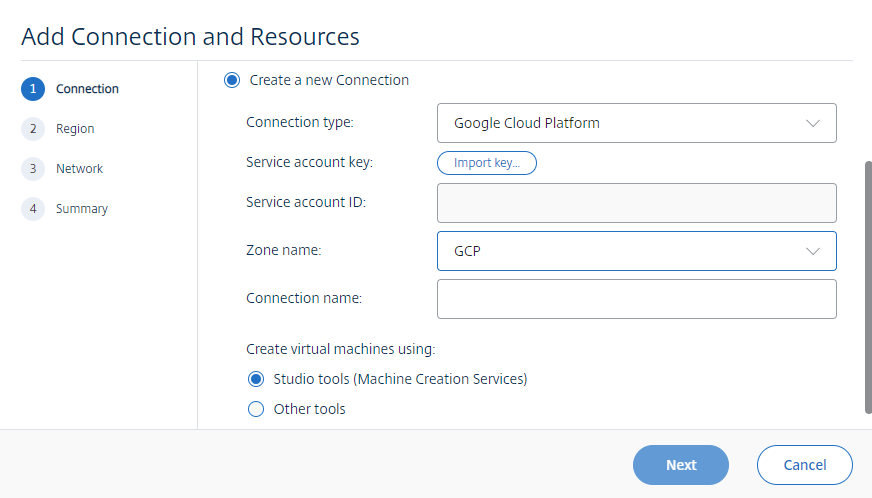The width and height of the screenshot is (872, 498).
Task: Open the Network step label
Action: [79, 169]
